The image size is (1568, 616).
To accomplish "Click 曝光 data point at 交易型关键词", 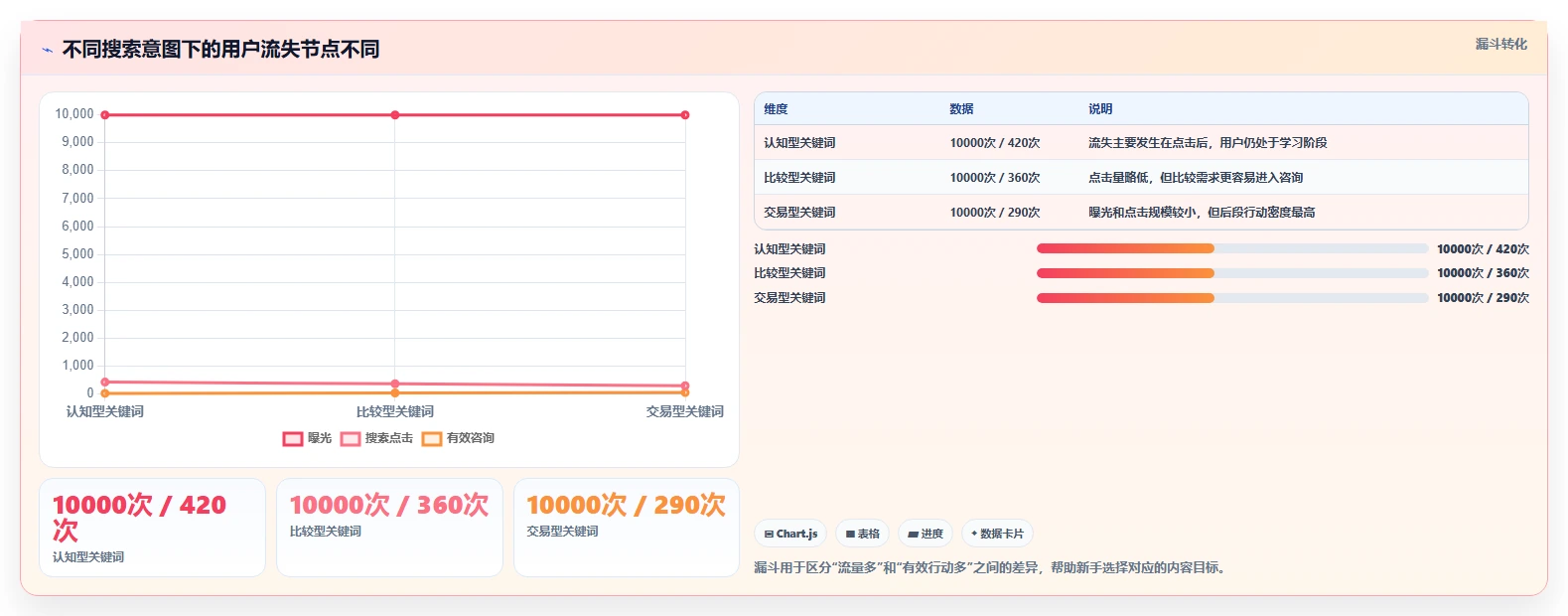I will 685,115.
